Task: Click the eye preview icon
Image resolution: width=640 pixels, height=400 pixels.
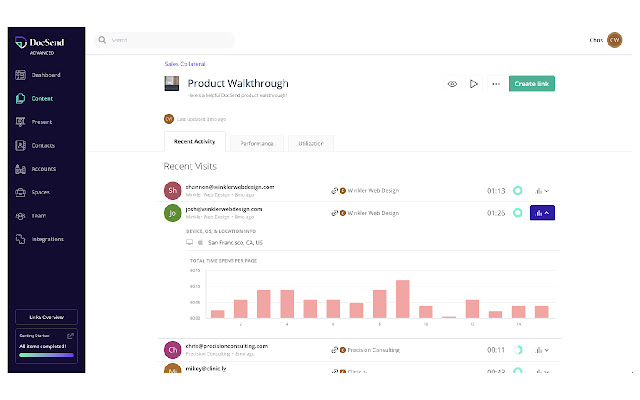Action: point(452,84)
